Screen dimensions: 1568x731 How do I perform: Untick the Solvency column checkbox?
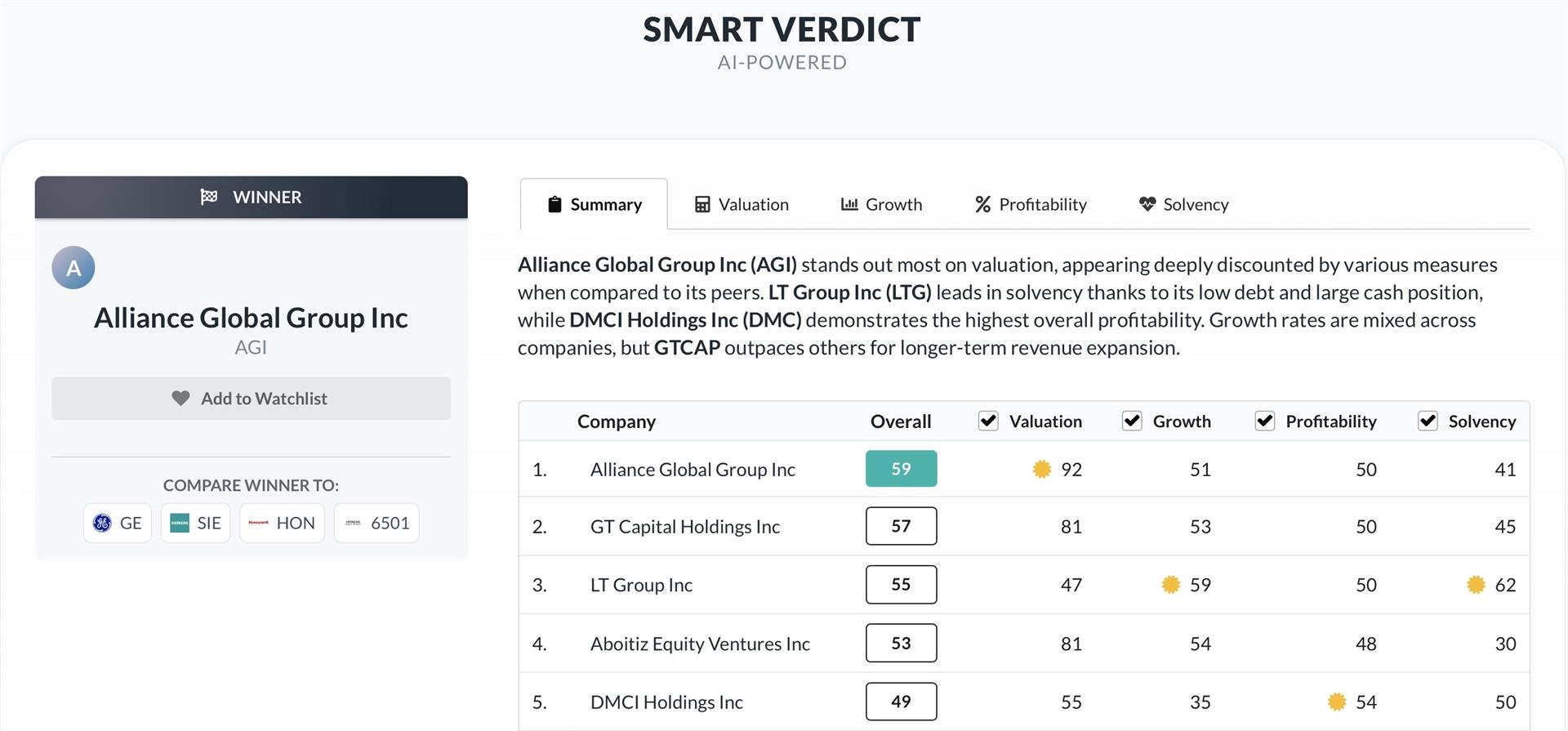tap(1428, 421)
